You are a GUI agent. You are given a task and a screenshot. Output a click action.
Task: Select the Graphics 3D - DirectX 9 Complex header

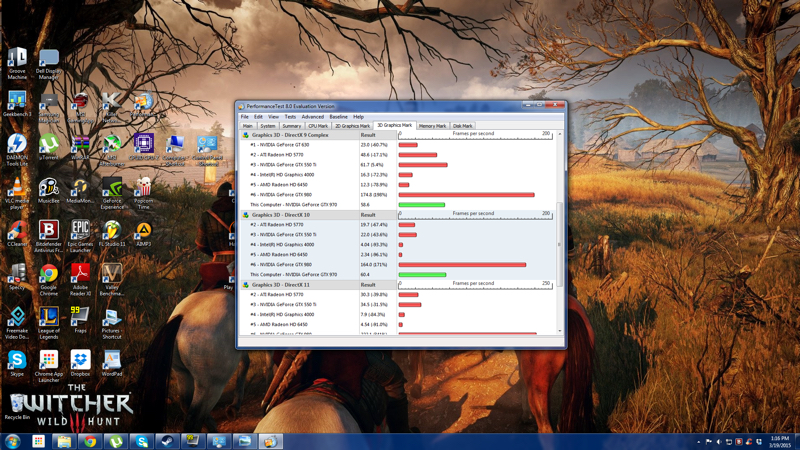290,135
